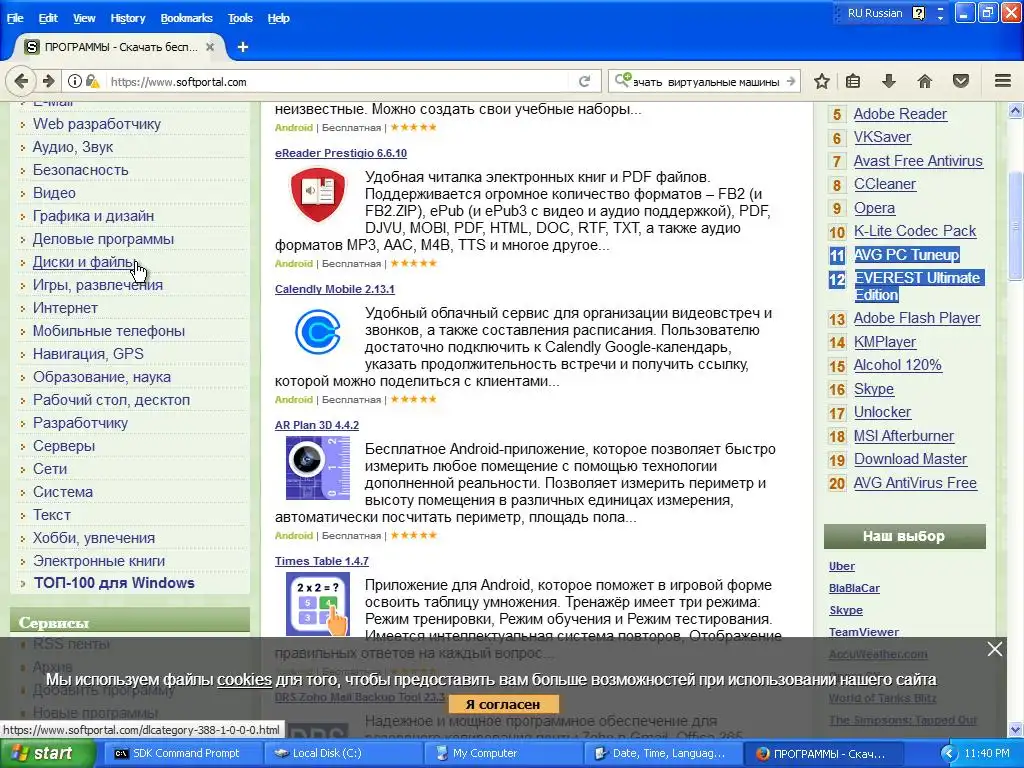Image resolution: width=1024 pixels, height=768 pixels.
Task: Open the Мобильные телефоны category
Action: 108,330
